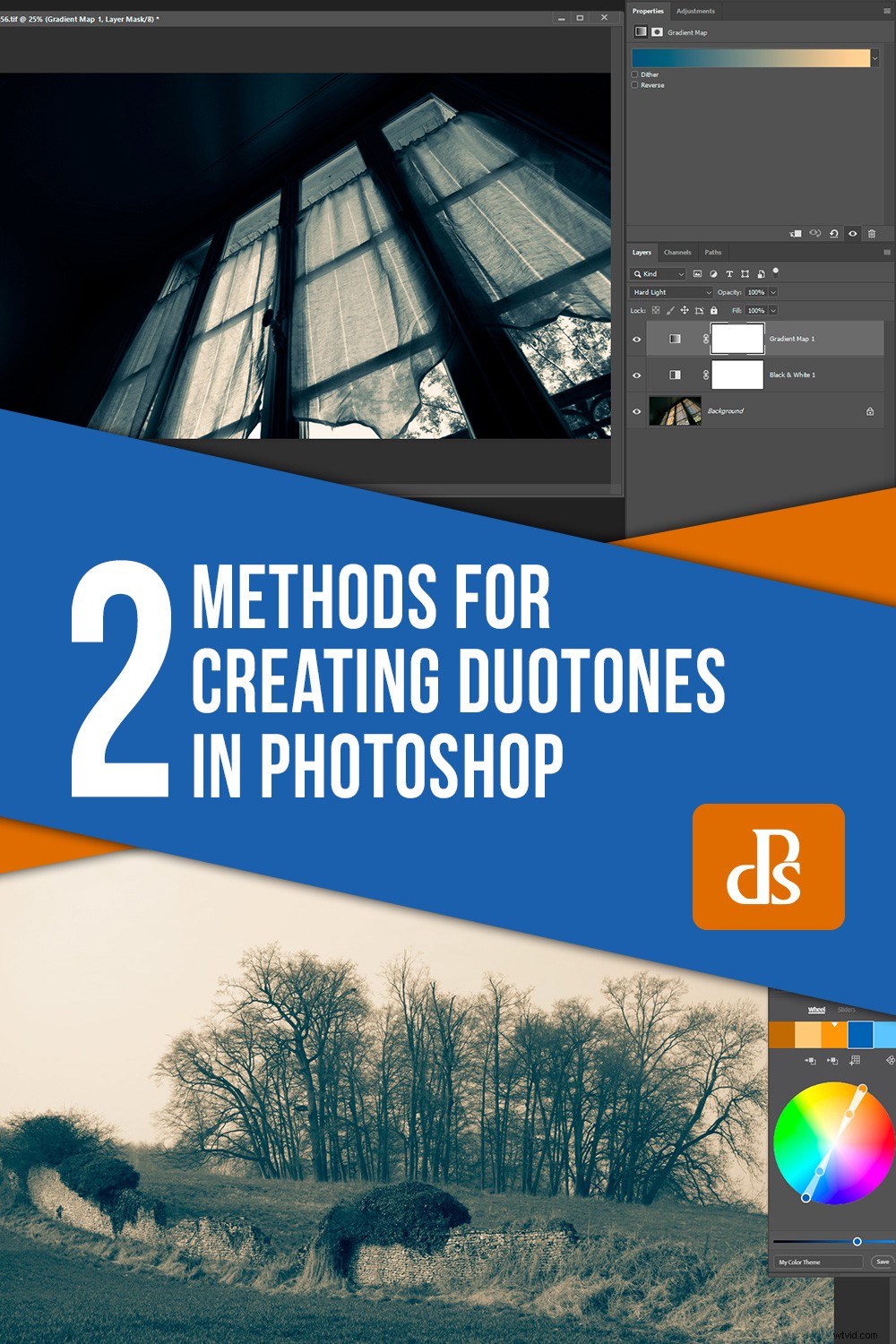Open the Hard Light blend mode dropdown
Screen dimensions: 896x1344
point(670,292)
